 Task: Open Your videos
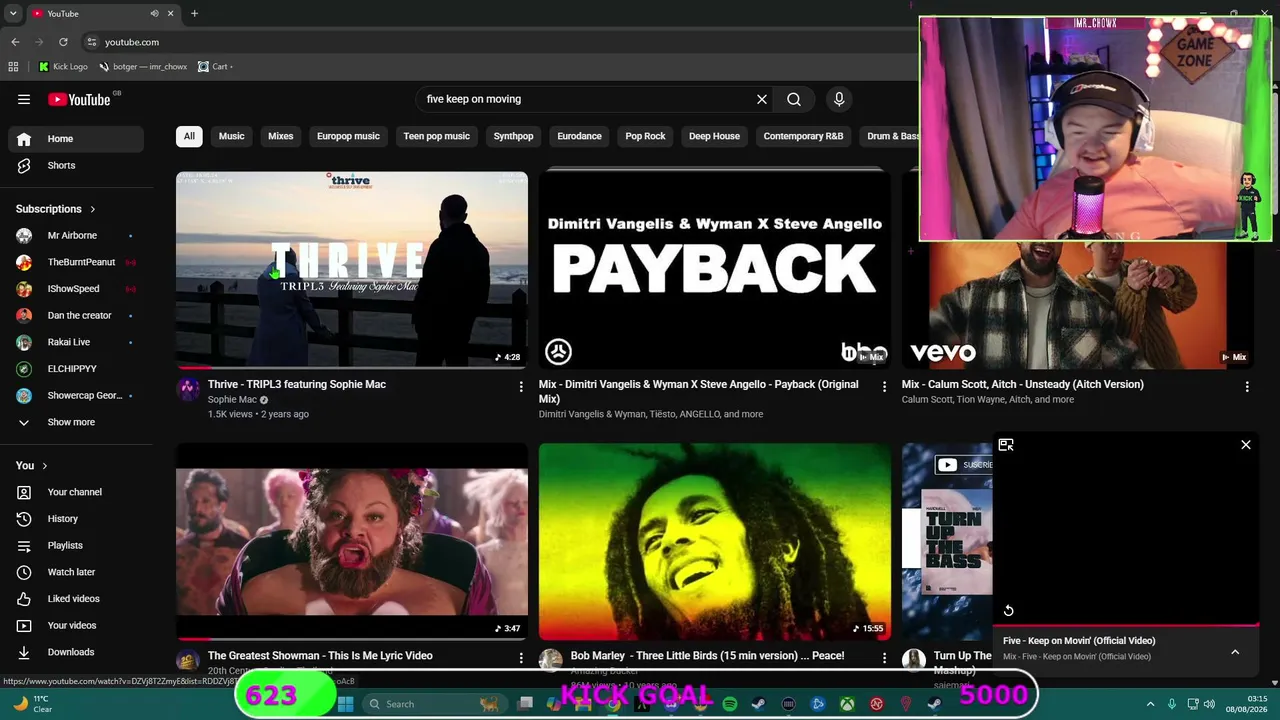(x=76, y=625)
